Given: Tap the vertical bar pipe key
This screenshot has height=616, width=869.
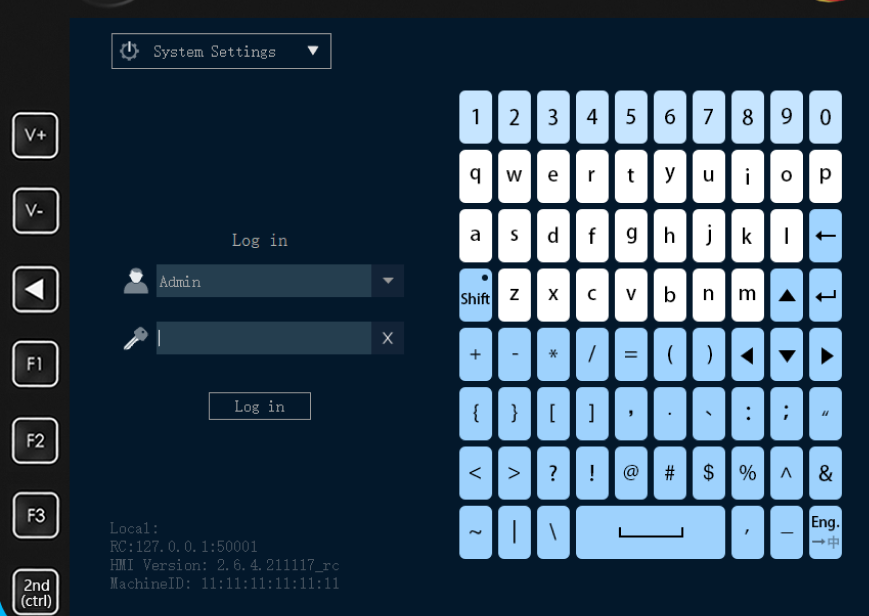Looking at the screenshot, I should pyautogui.click(x=514, y=532).
